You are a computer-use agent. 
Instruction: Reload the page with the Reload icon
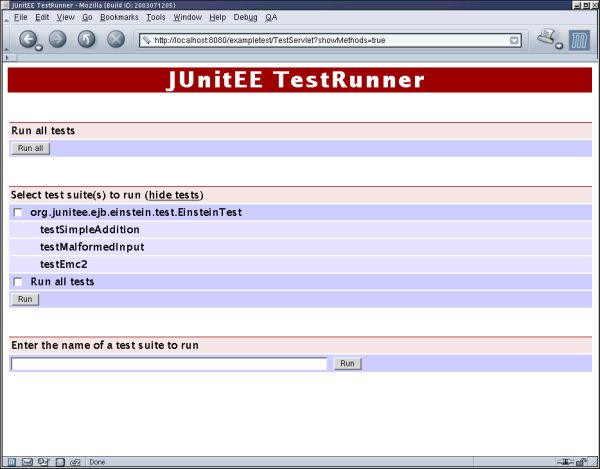[x=86, y=39]
